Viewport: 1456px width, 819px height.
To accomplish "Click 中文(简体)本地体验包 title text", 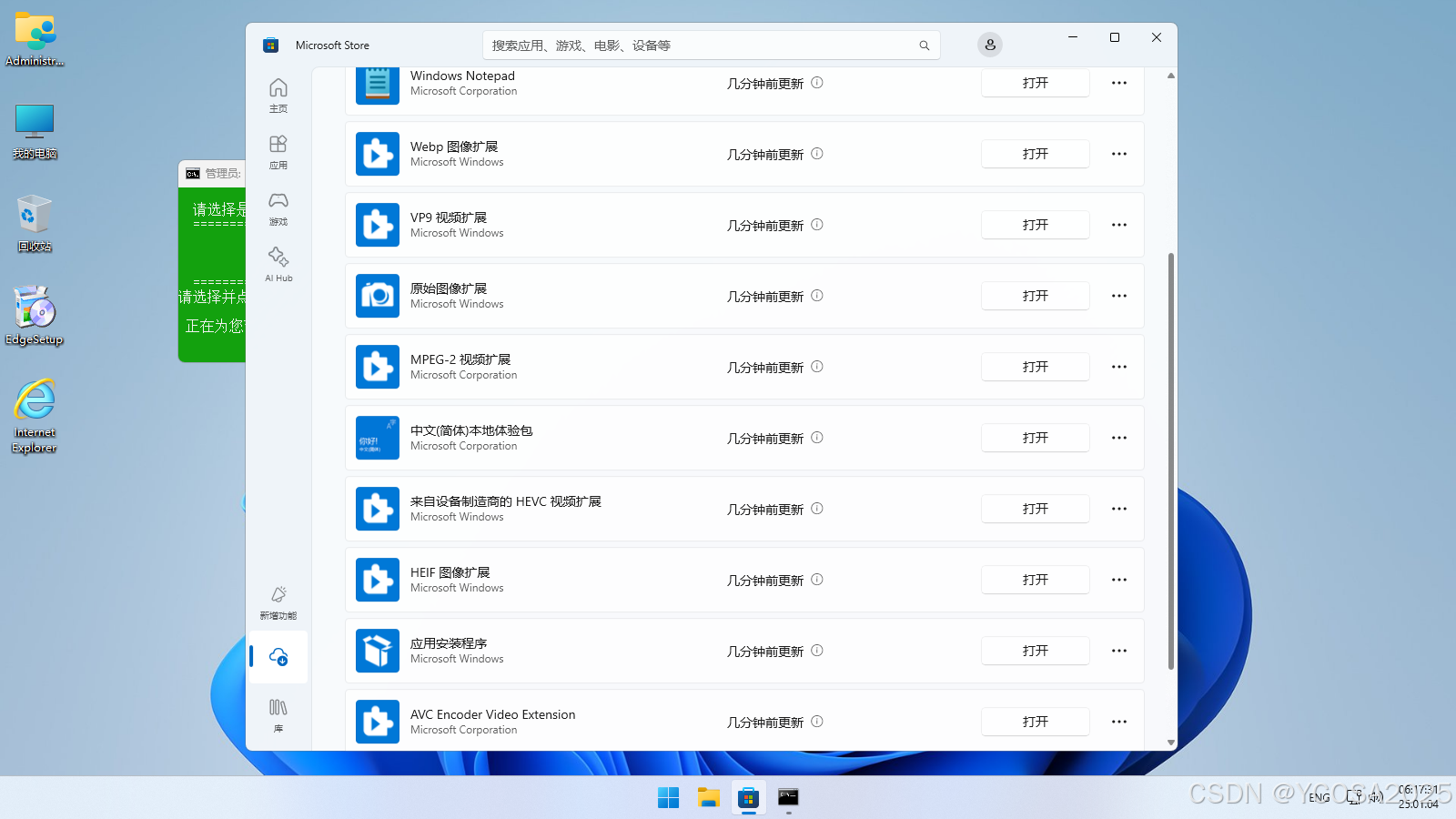I will [471, 430].
